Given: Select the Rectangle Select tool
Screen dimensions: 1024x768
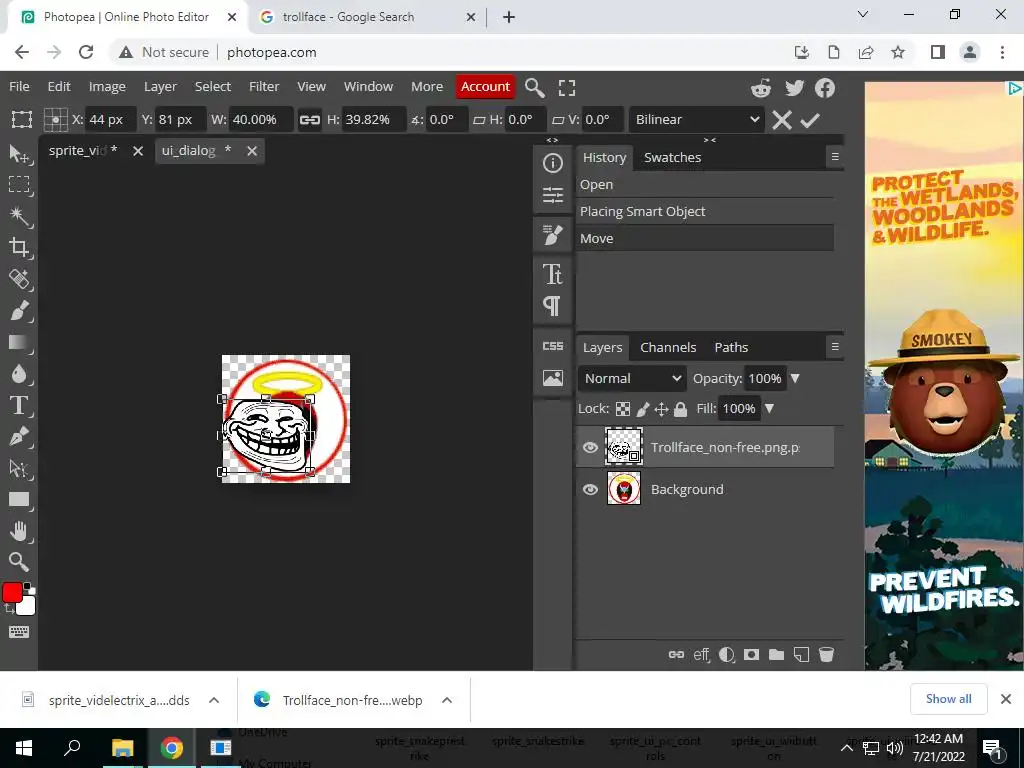Looking at the screenshot, I should 19,185.
